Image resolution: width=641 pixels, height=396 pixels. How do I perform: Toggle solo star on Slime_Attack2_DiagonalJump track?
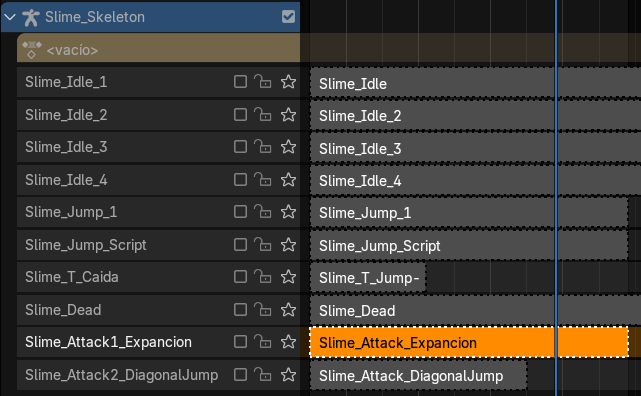288,375
